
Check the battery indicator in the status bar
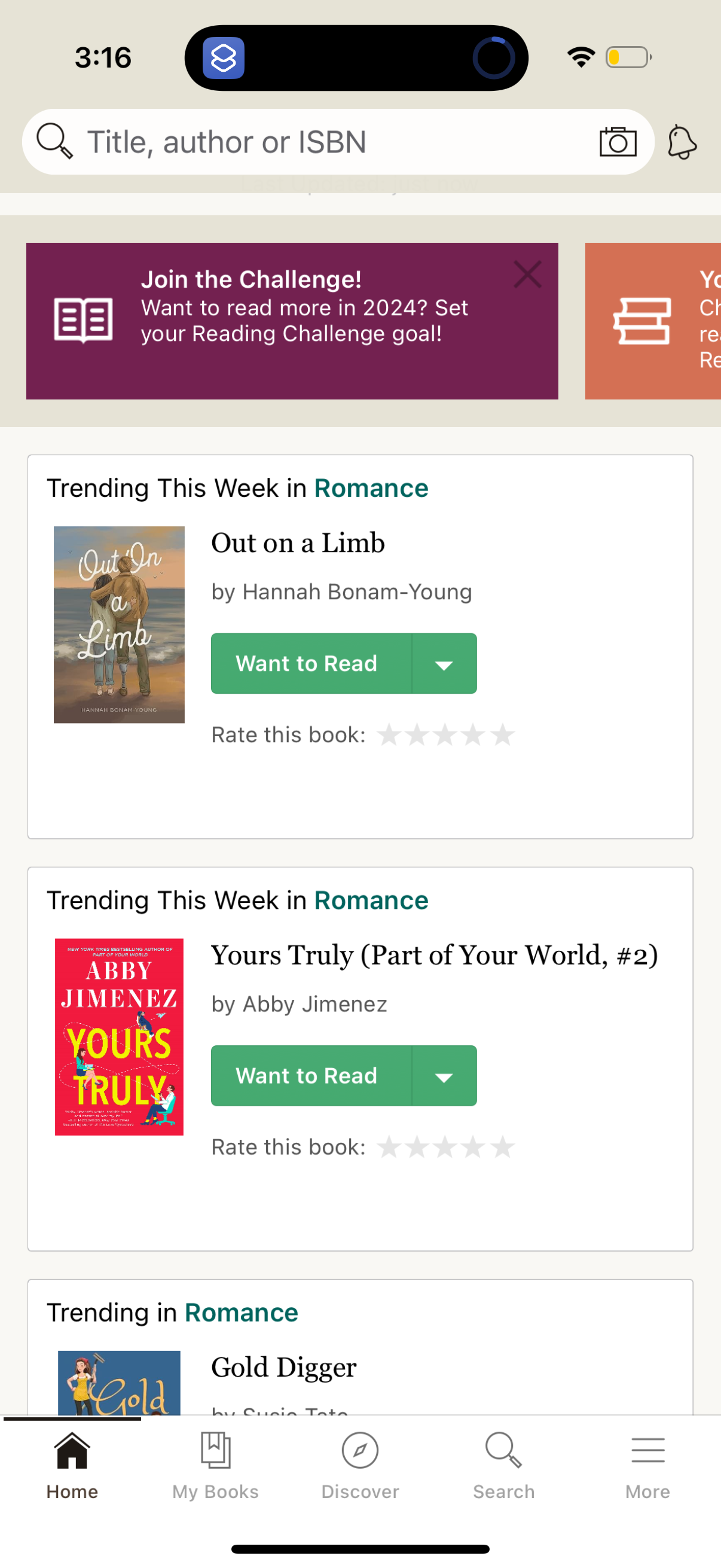628,57
